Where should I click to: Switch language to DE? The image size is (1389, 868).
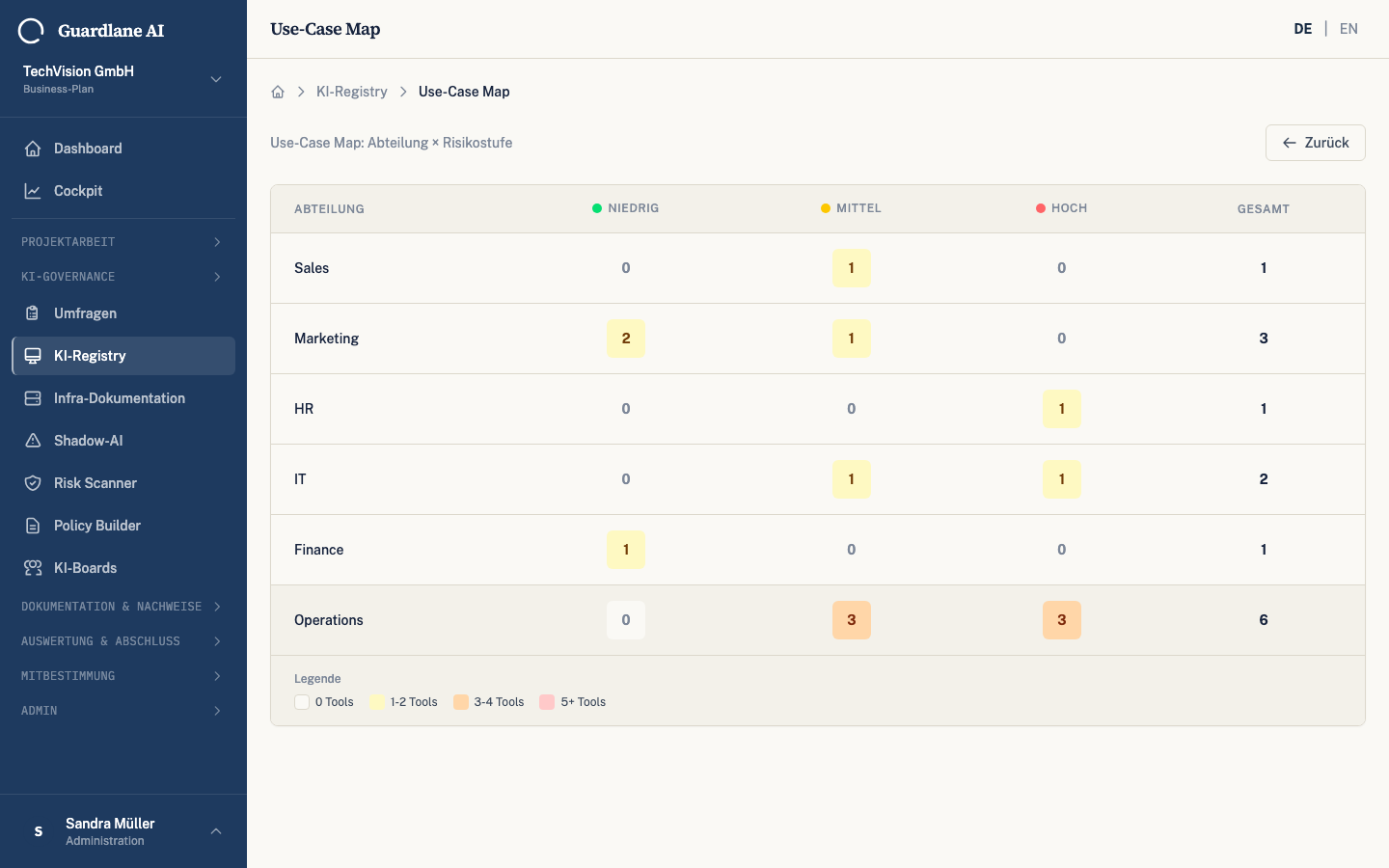coord(1303,29)
